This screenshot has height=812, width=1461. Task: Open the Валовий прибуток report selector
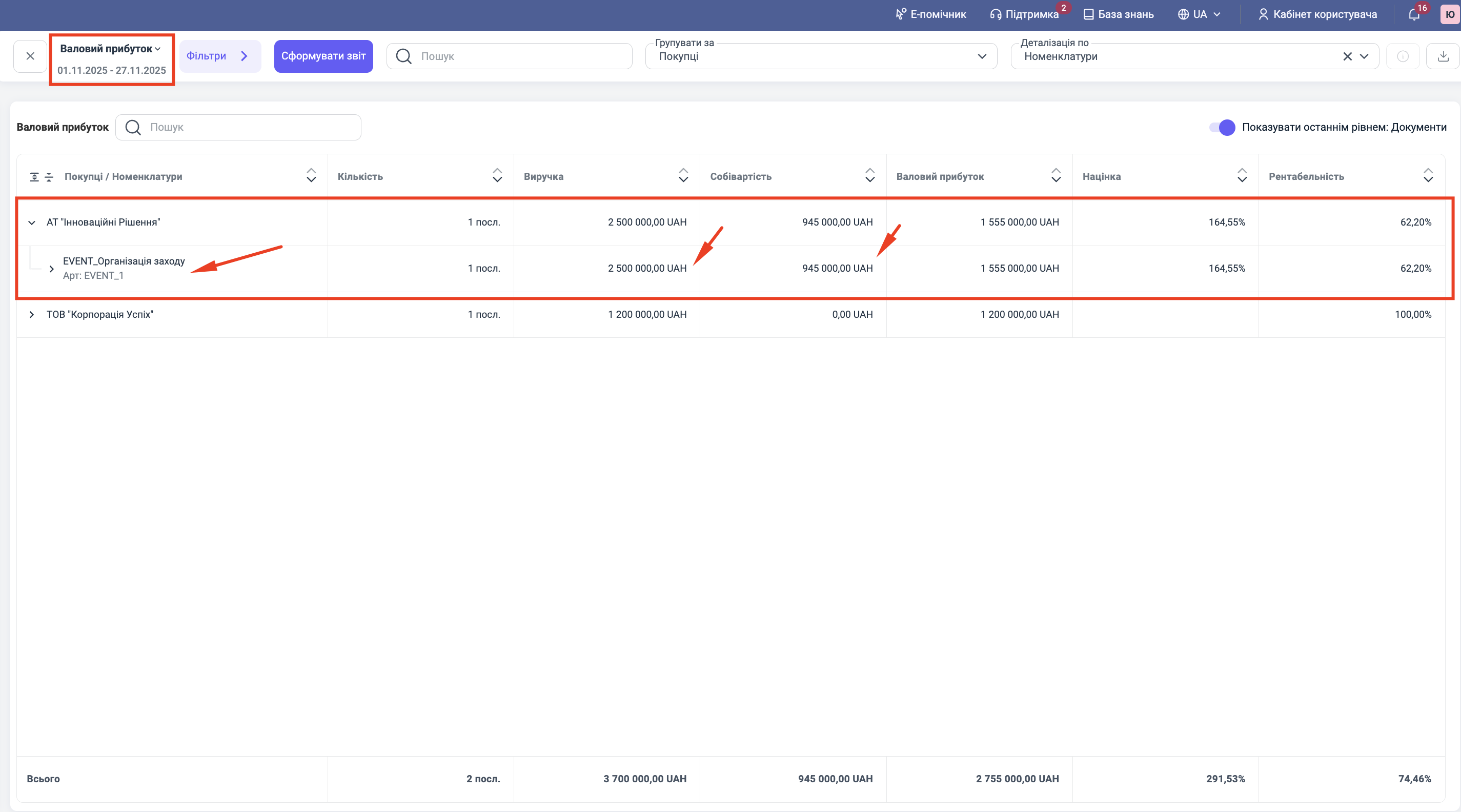tap(111, 49)
